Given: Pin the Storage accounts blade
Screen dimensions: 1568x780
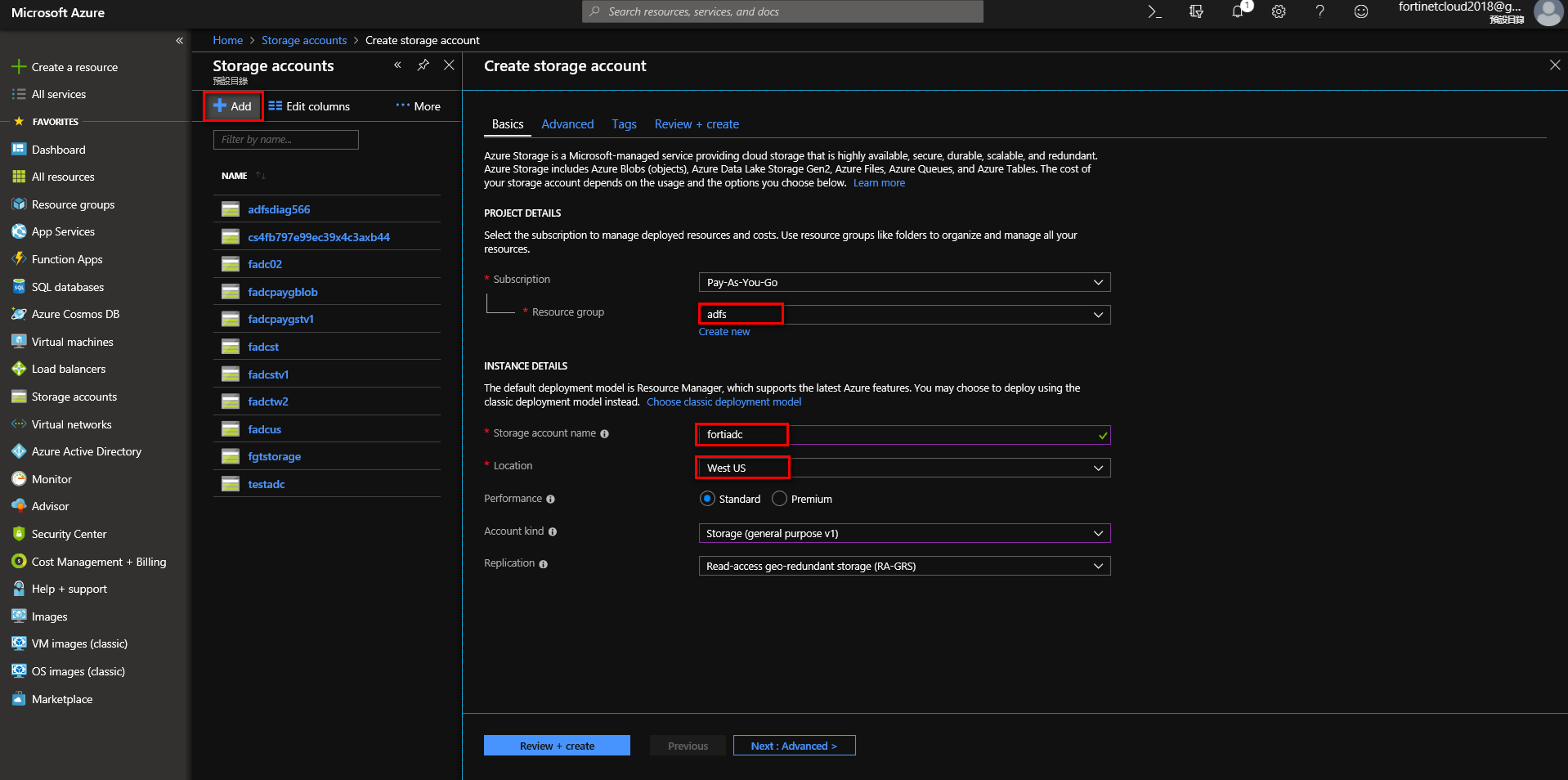Looking at the screenshot, I should [423, 65].
